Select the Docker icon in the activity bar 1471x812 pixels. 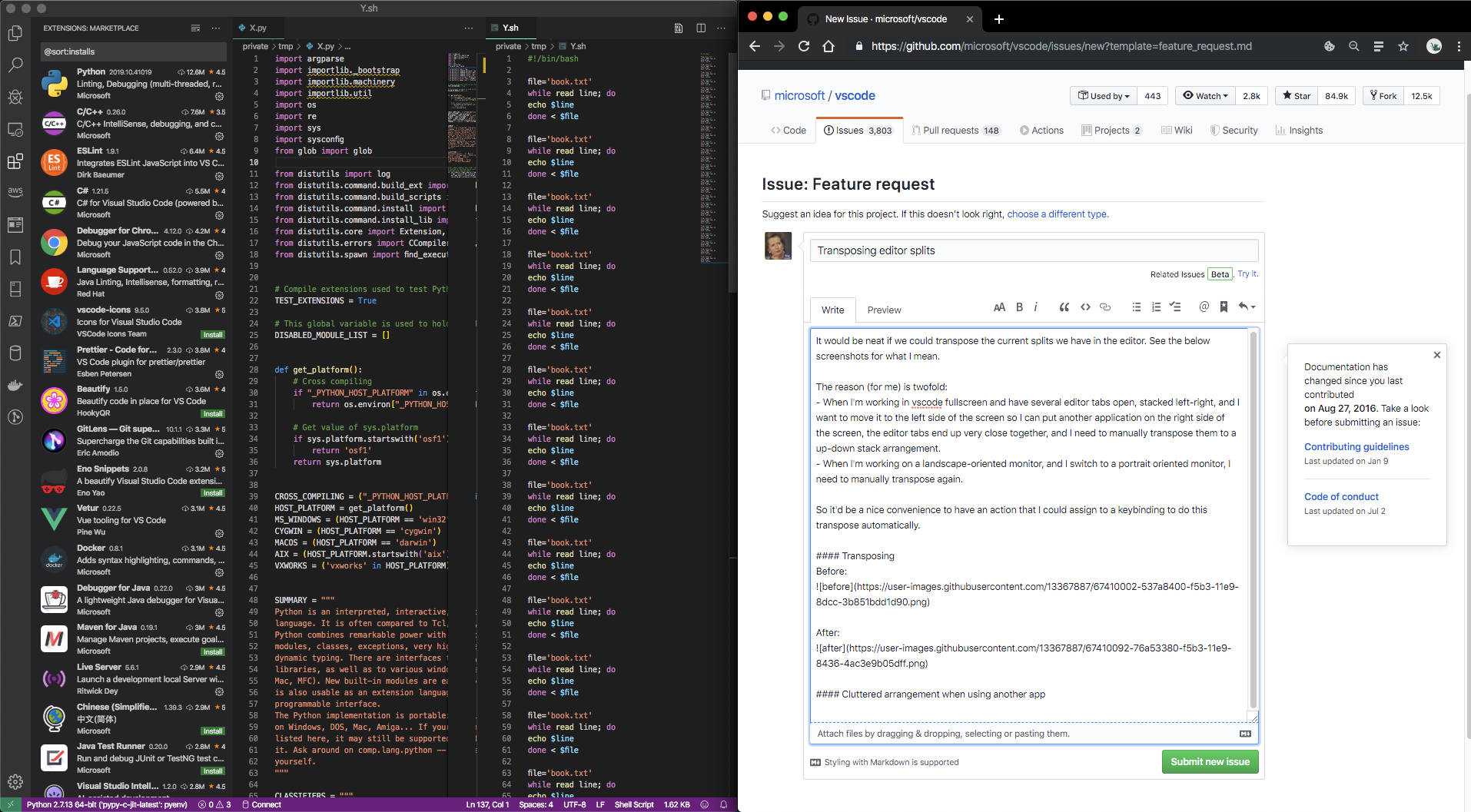pyautogui.click(x=15, y=385)
